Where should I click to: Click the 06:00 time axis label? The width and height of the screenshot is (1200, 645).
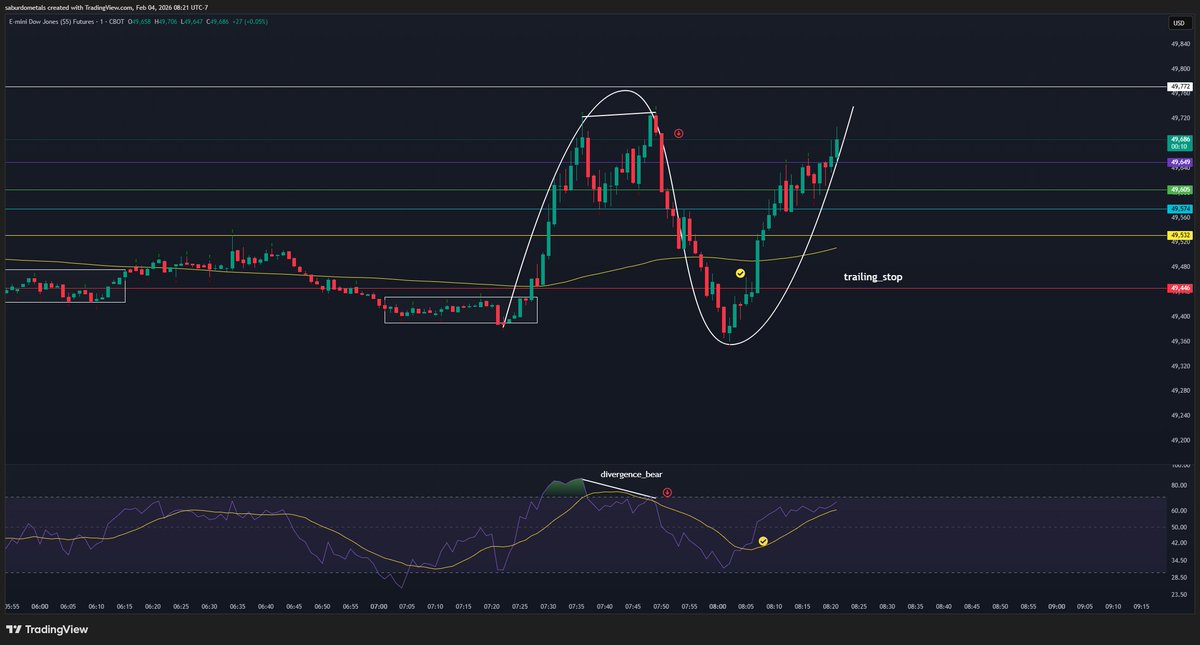click(x=40, y=606)
